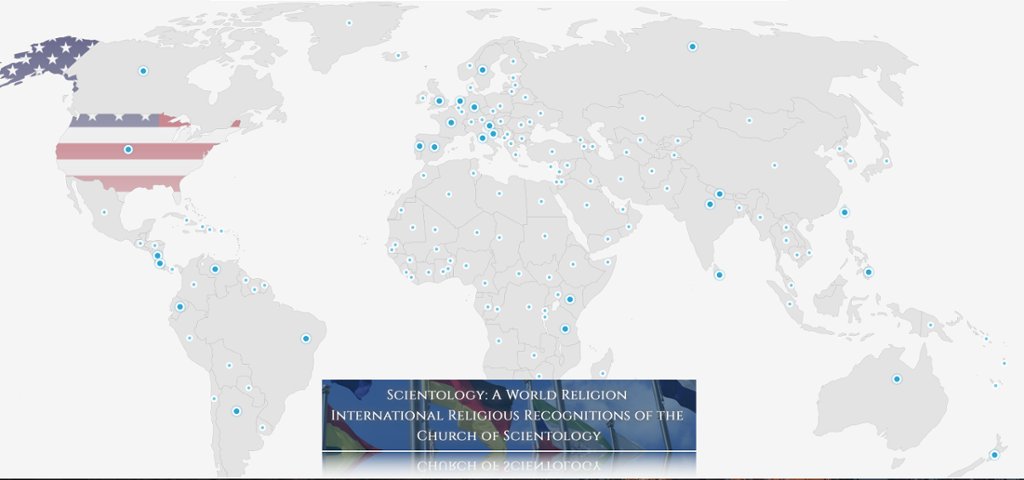Select the New Zealand marker
This screenshot has width=1024, height=480.
pyautogui.click(x=994, y=455)
